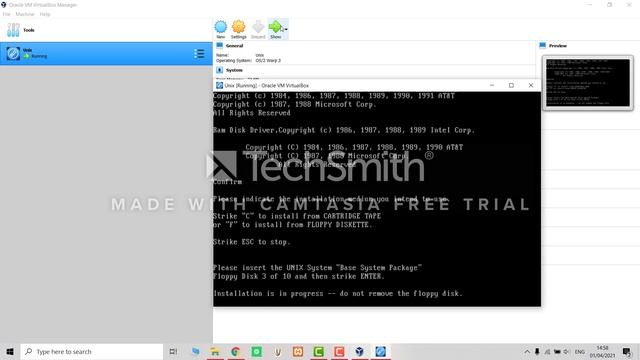Click the taskbar search box
The height and width of the screenshot is (360, 640).
92,351
